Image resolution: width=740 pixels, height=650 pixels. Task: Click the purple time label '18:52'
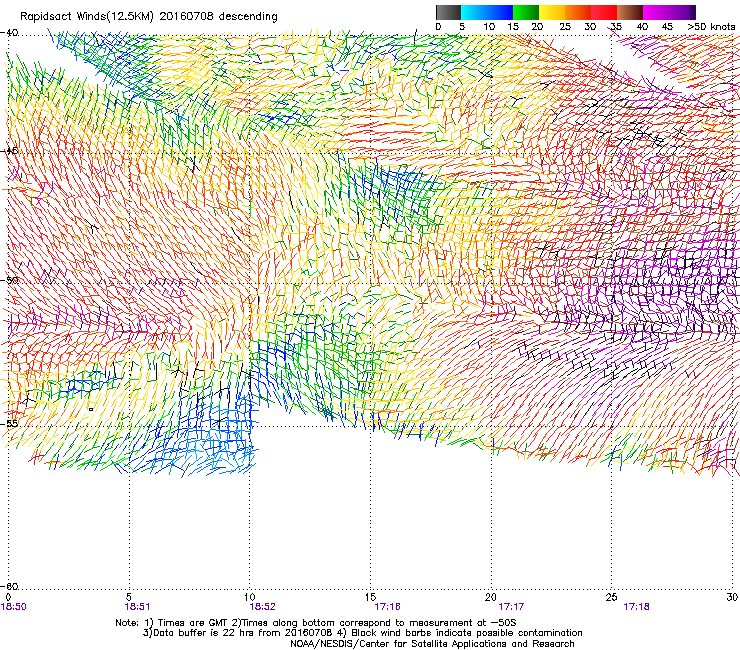262,607
